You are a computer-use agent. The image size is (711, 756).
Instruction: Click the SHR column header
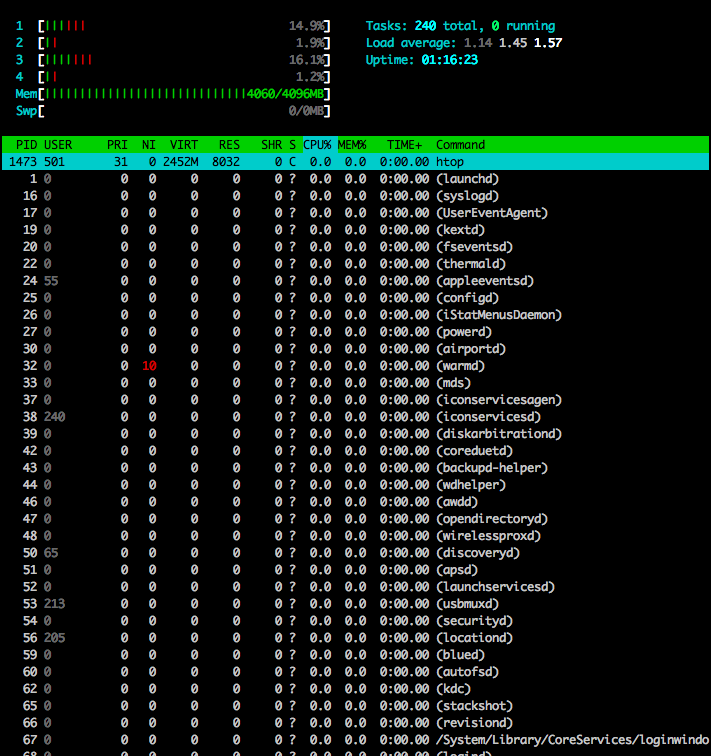(x=271, y=145)
